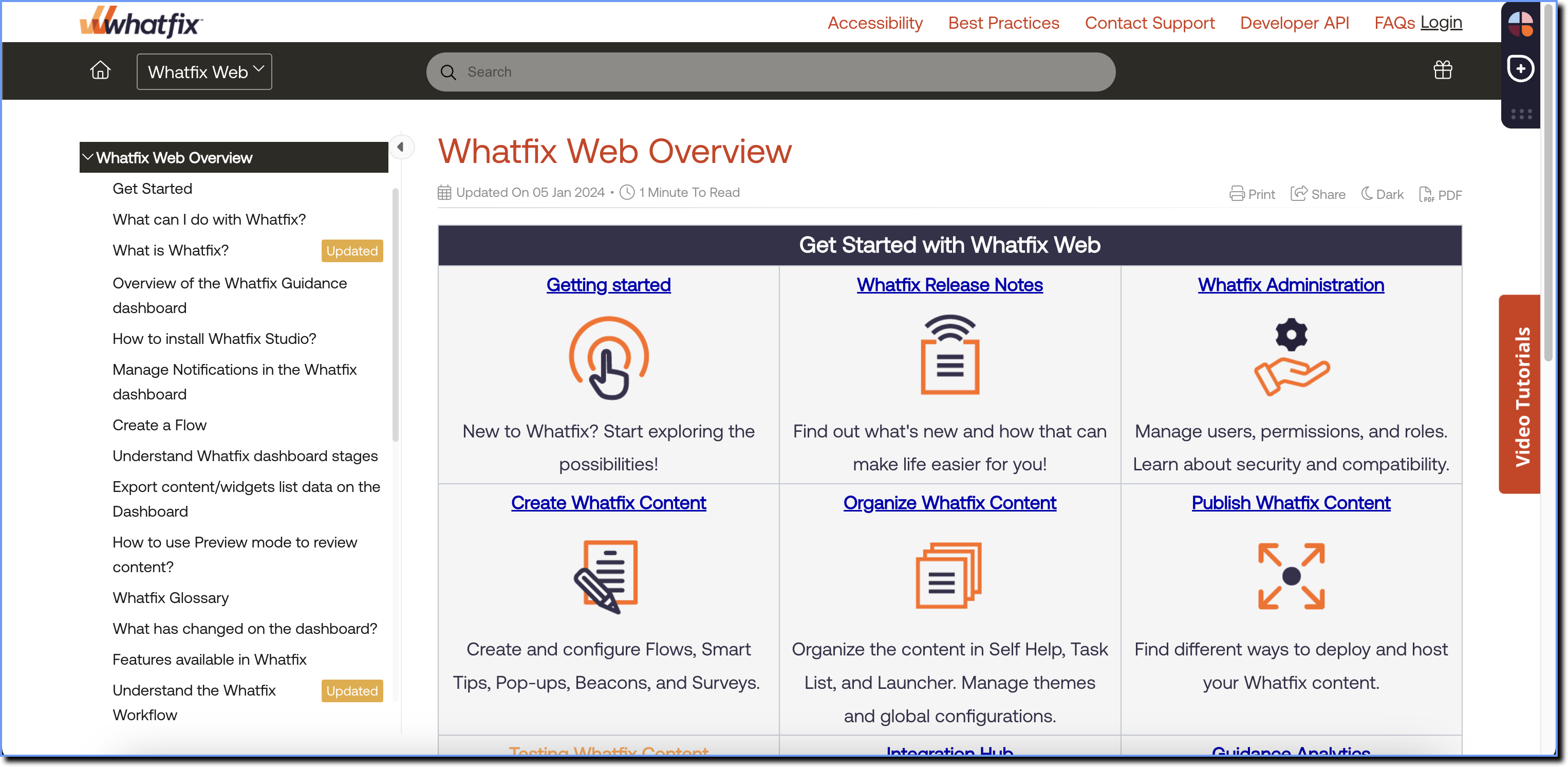Click the page vertical scrollbar
The width and height of the screenshot is (1568, 767).
(1550, 183)
